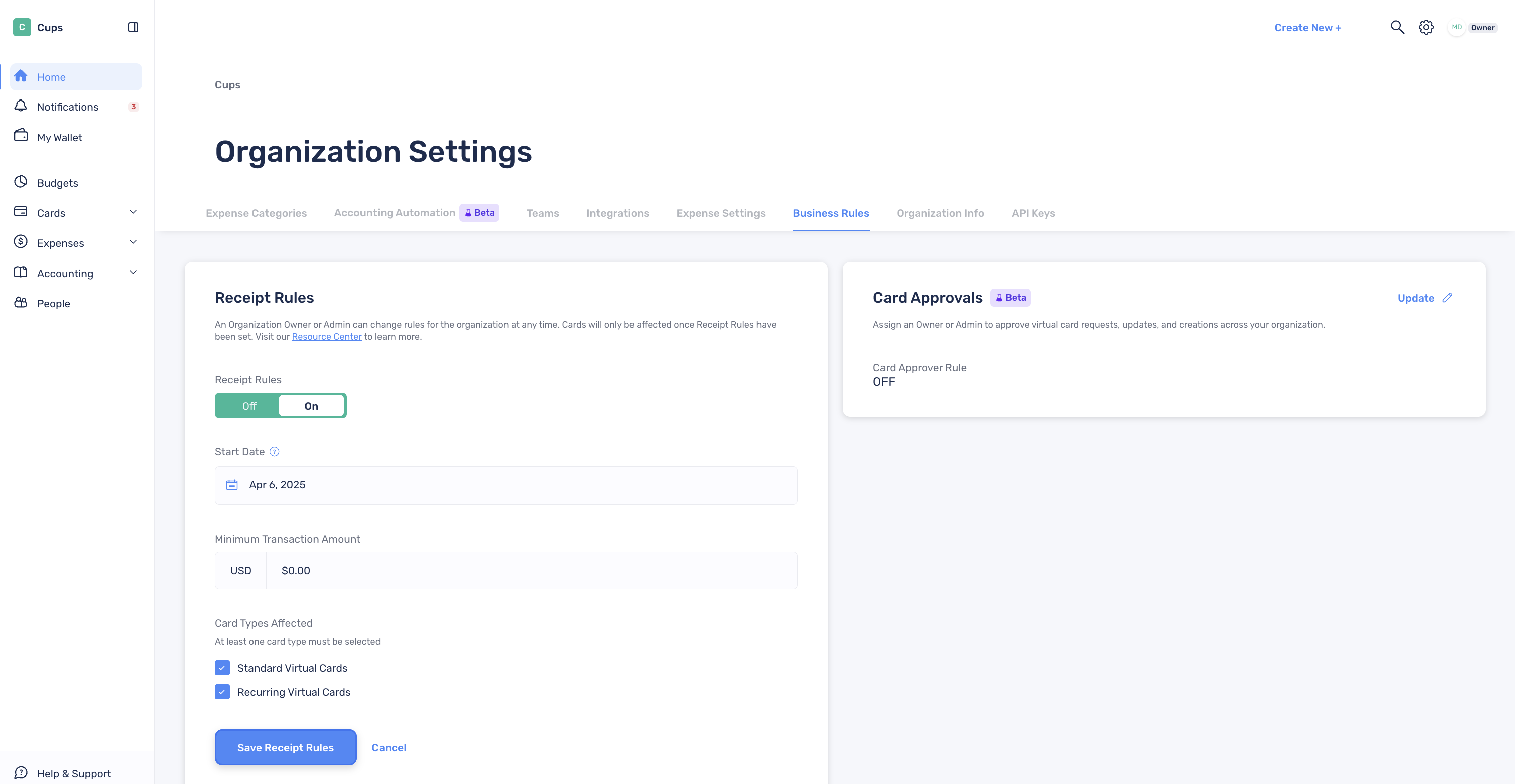Click the notifications count badge 3

pyautogui.click(x=133, y=107)
